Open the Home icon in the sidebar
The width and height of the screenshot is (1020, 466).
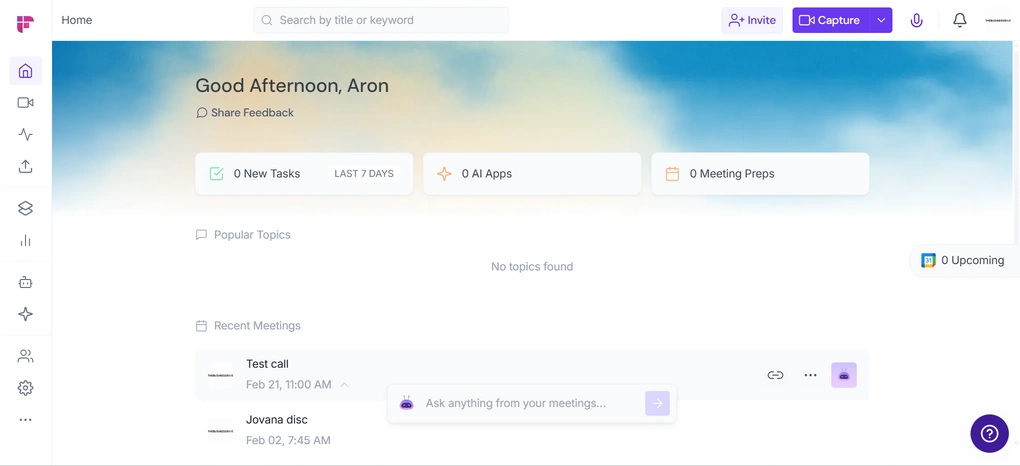[25, 70]
